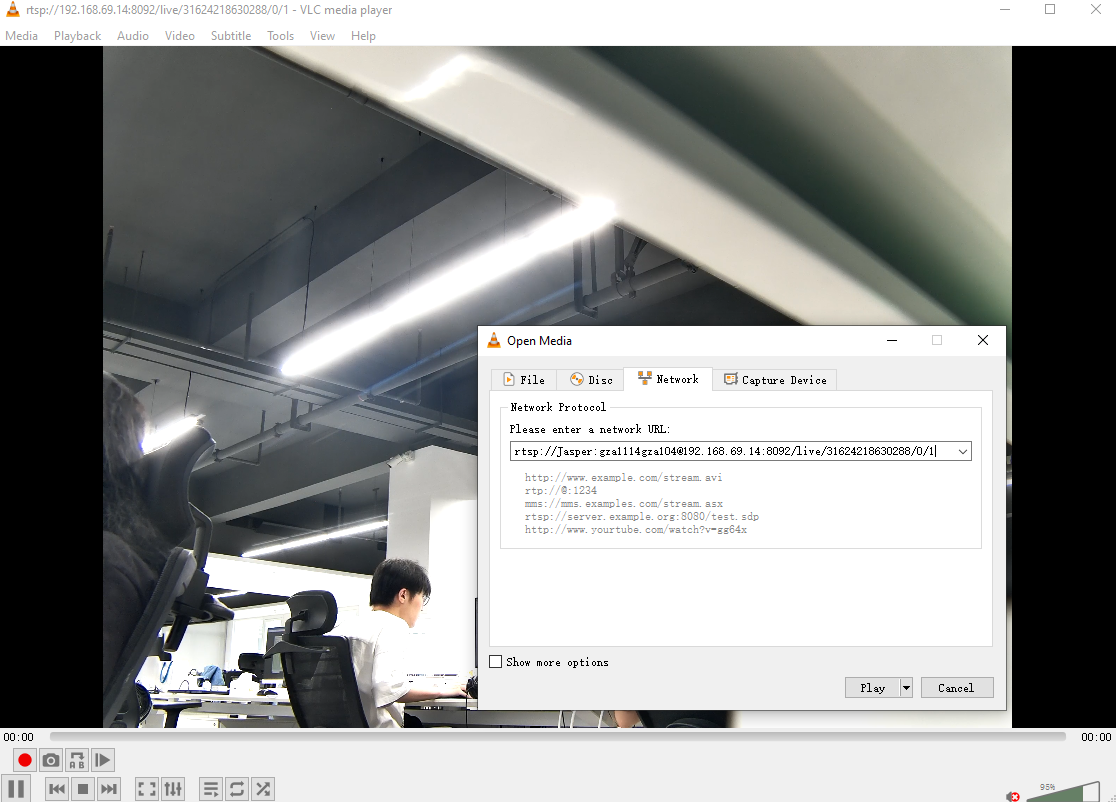
Task: Open the Media menu
Action: click(21, 36)
